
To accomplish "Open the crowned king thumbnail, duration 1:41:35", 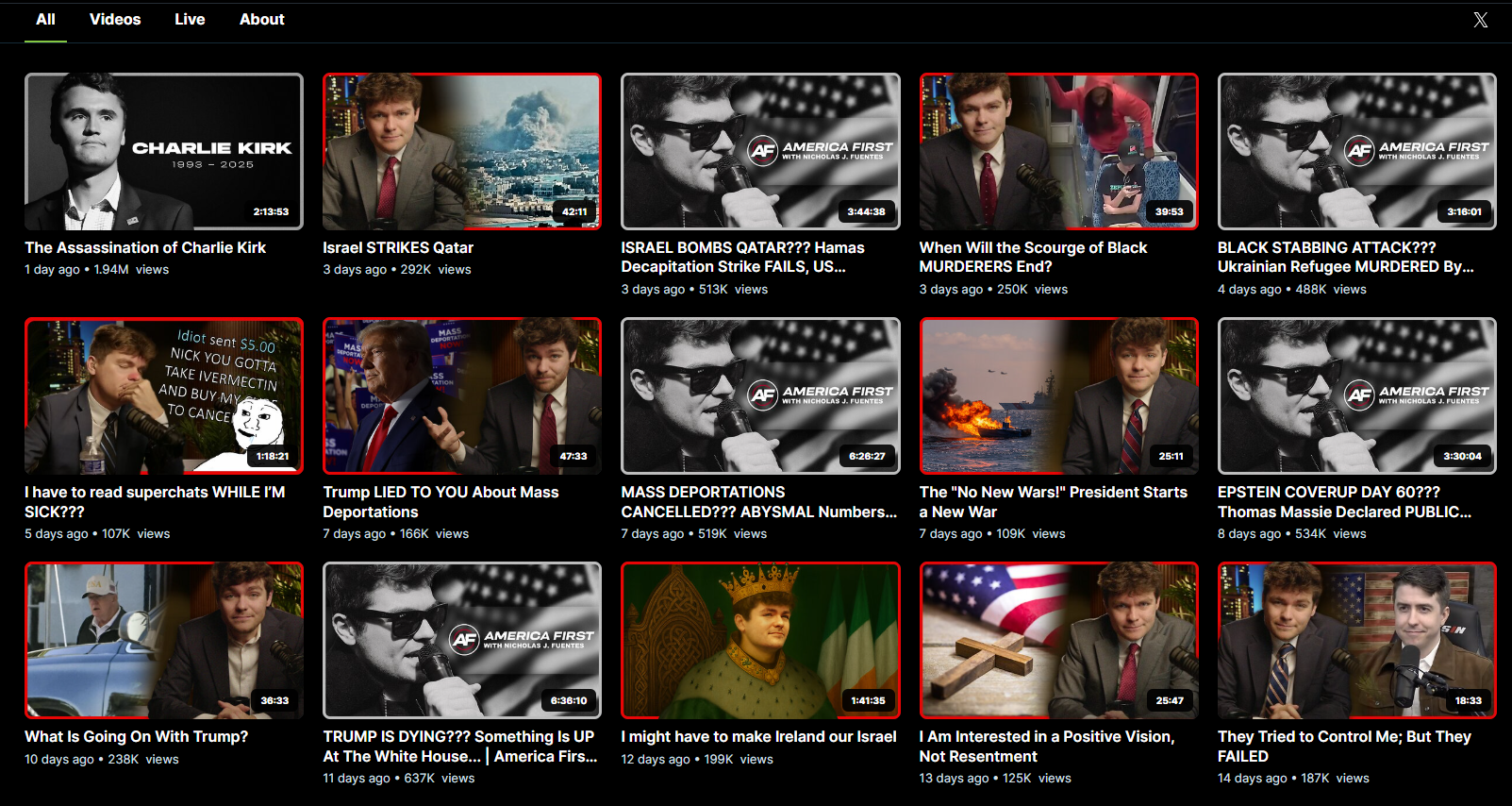I will [x=760, y=640].
